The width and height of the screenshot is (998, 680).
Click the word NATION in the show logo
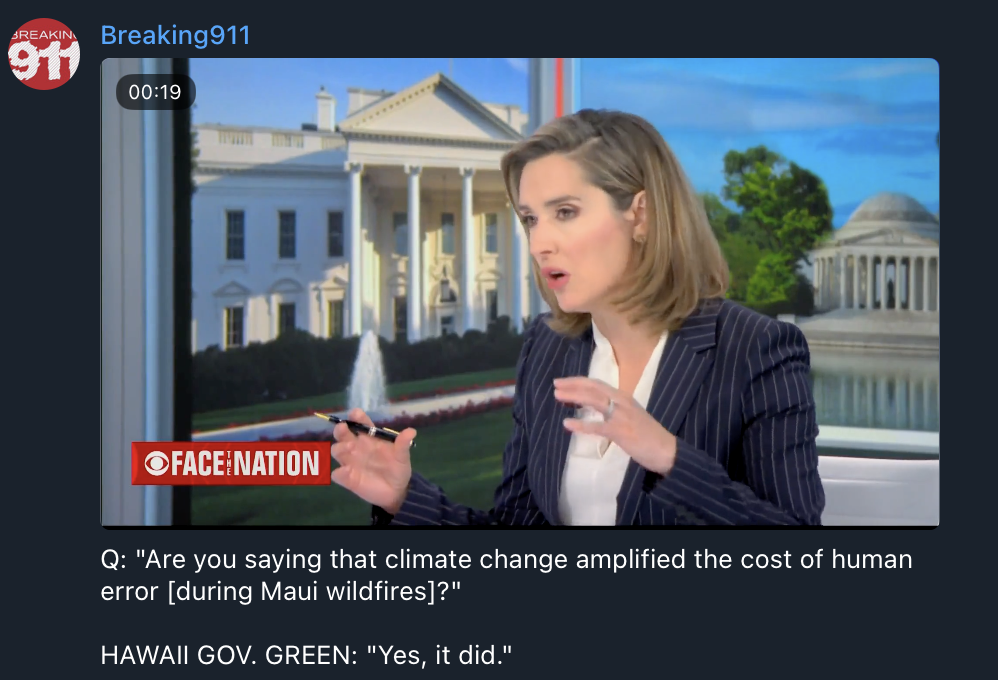point(276,464)
